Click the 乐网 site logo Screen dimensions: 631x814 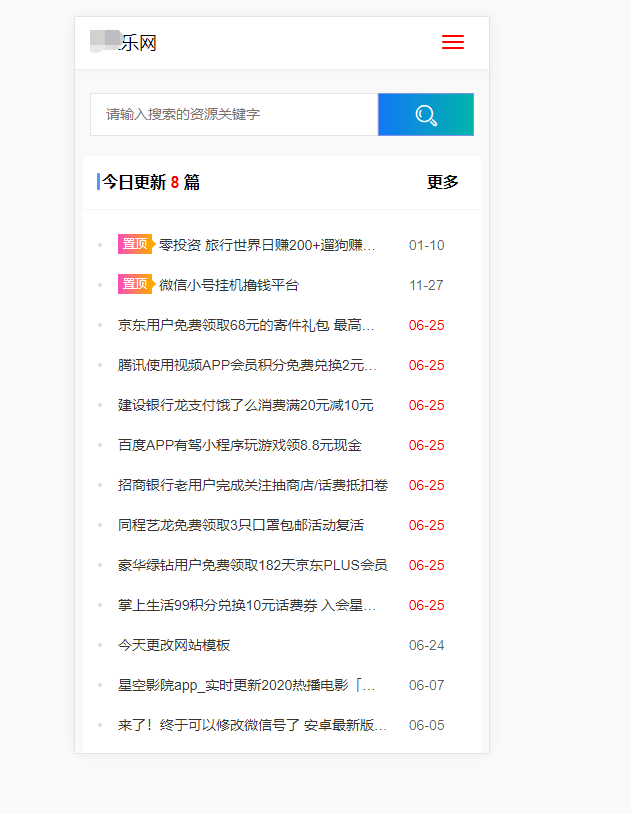[124, 42]
